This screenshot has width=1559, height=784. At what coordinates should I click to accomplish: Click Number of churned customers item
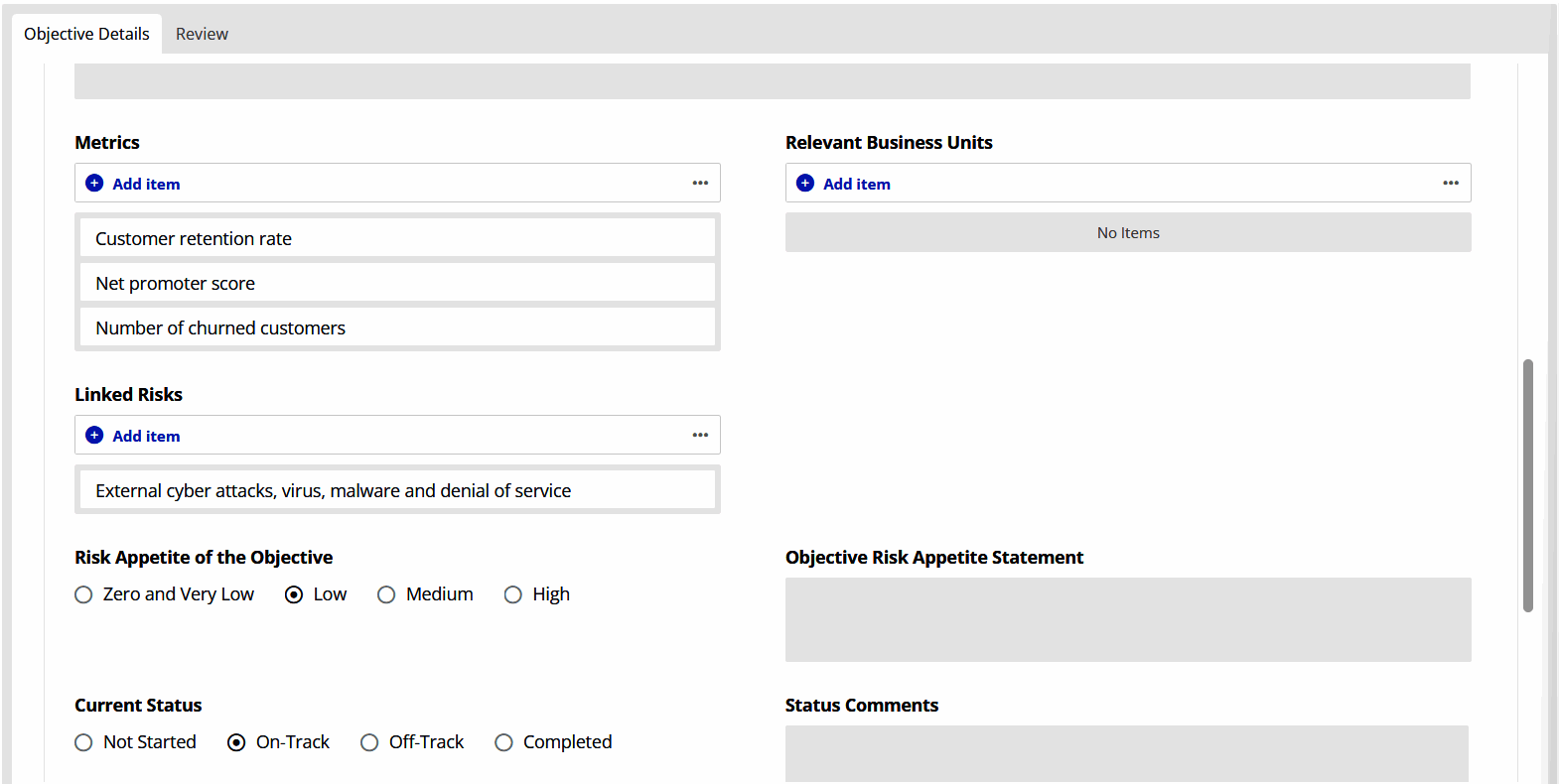[x=397, y=327]
